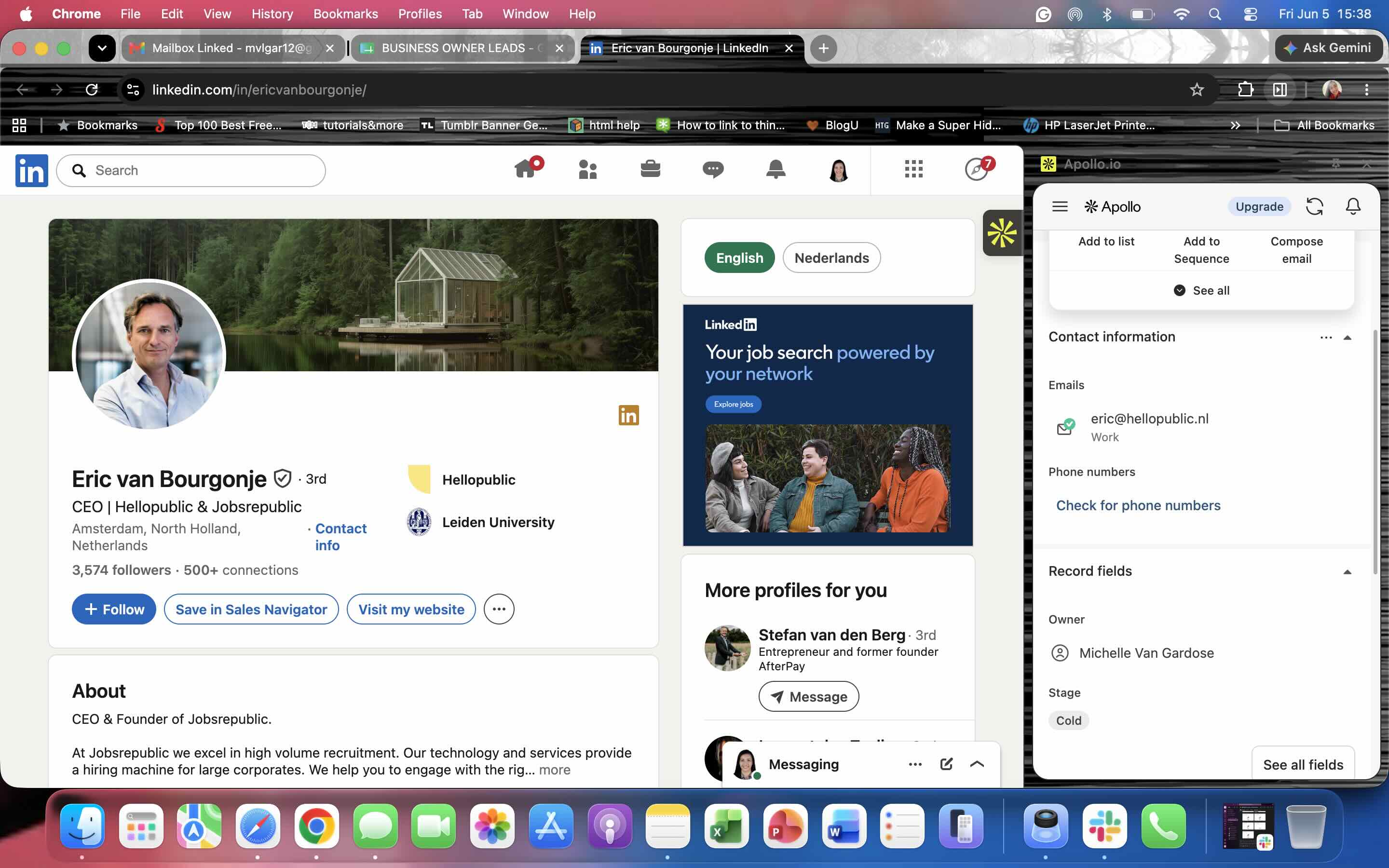Open the Apollo hamburger menu
Viewport: 1389px width, 868px height.
pos(1060,207)
